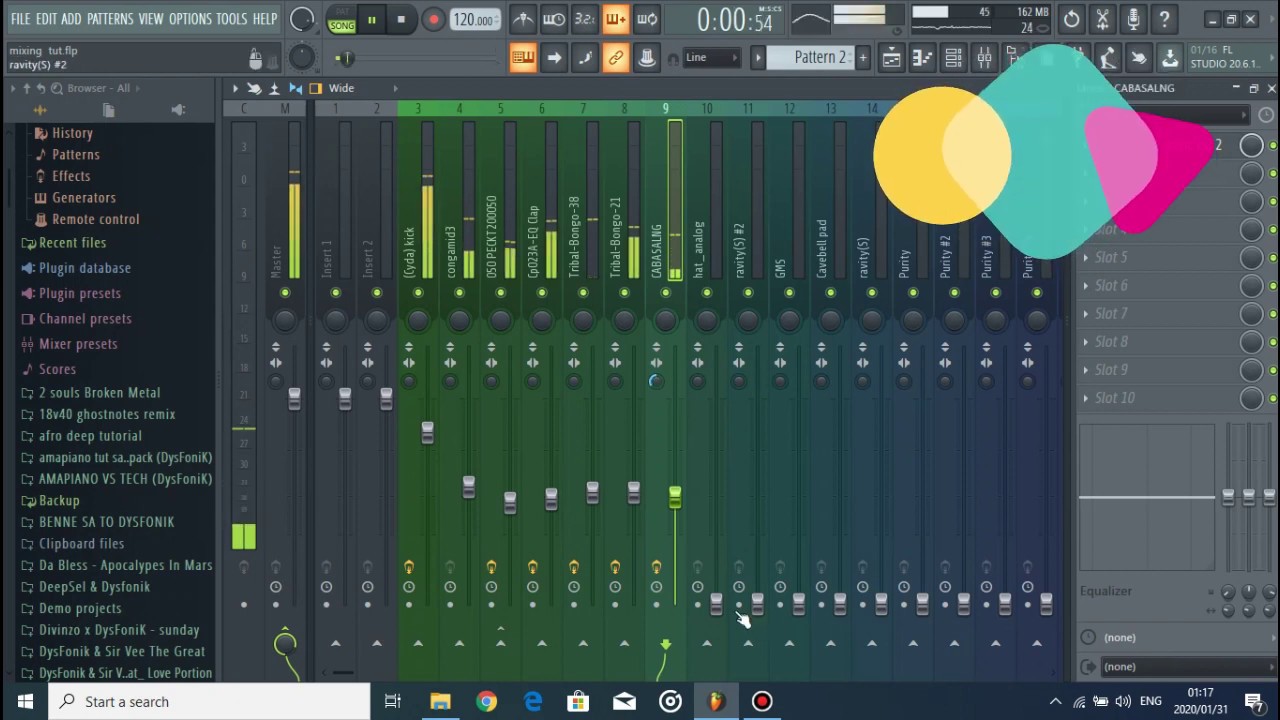1280x720 pixels.
Task: Open Windows Start menu
Action: 25,701
